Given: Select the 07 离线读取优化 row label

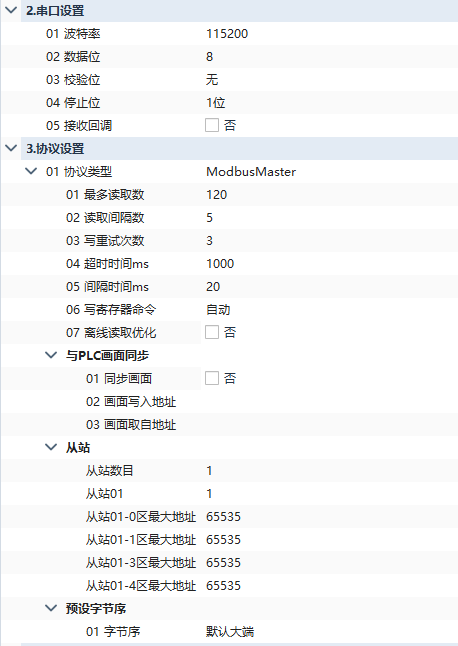Looking at the screenshot, I should point(111,332).
